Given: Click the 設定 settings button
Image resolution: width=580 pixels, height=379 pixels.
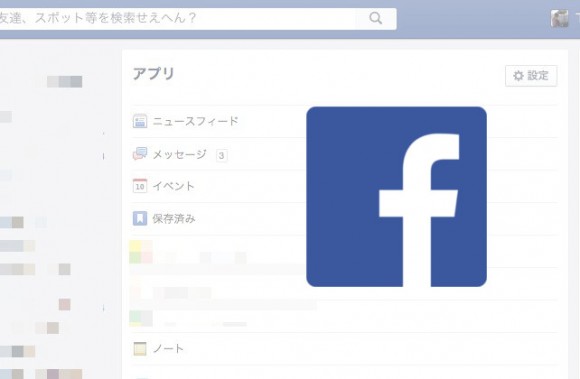Looking at the screenshot, I should [x=531, y=76].
